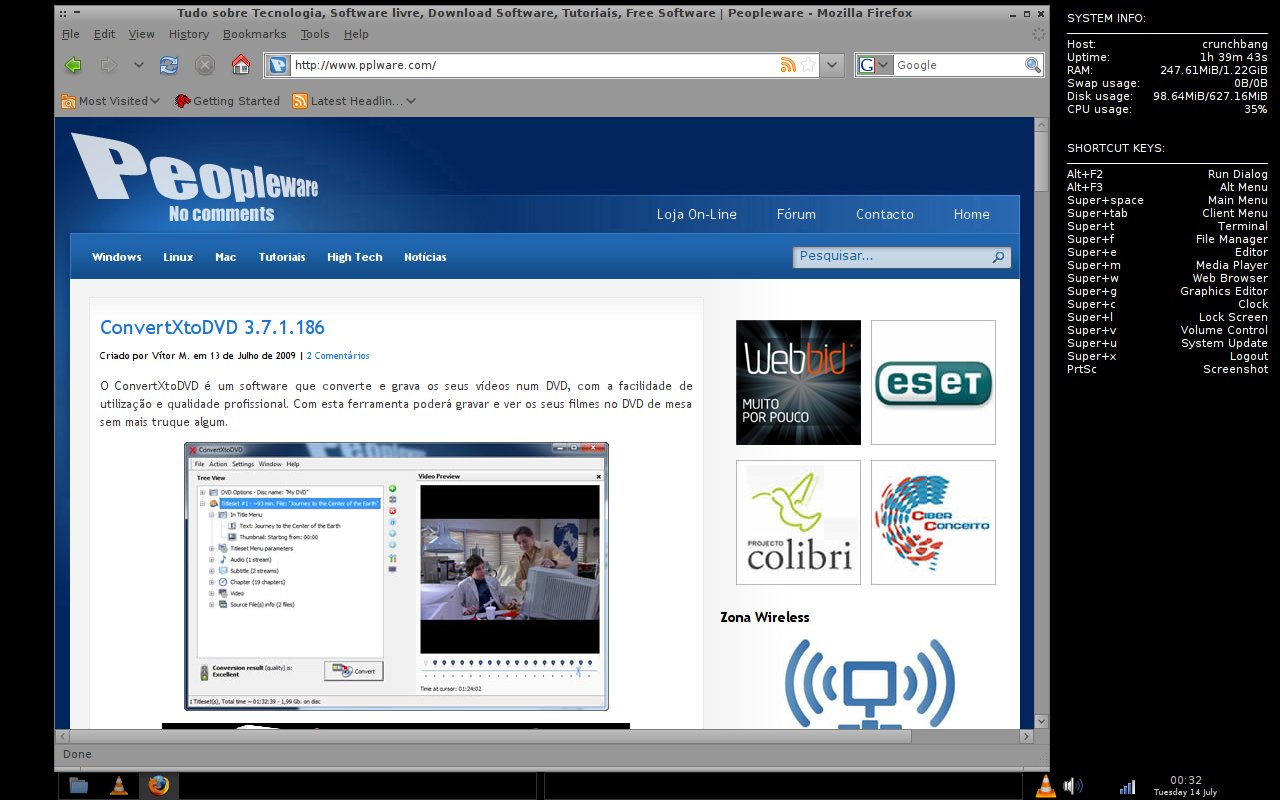Click the Ciber Conceito banner

pos(933,522)
